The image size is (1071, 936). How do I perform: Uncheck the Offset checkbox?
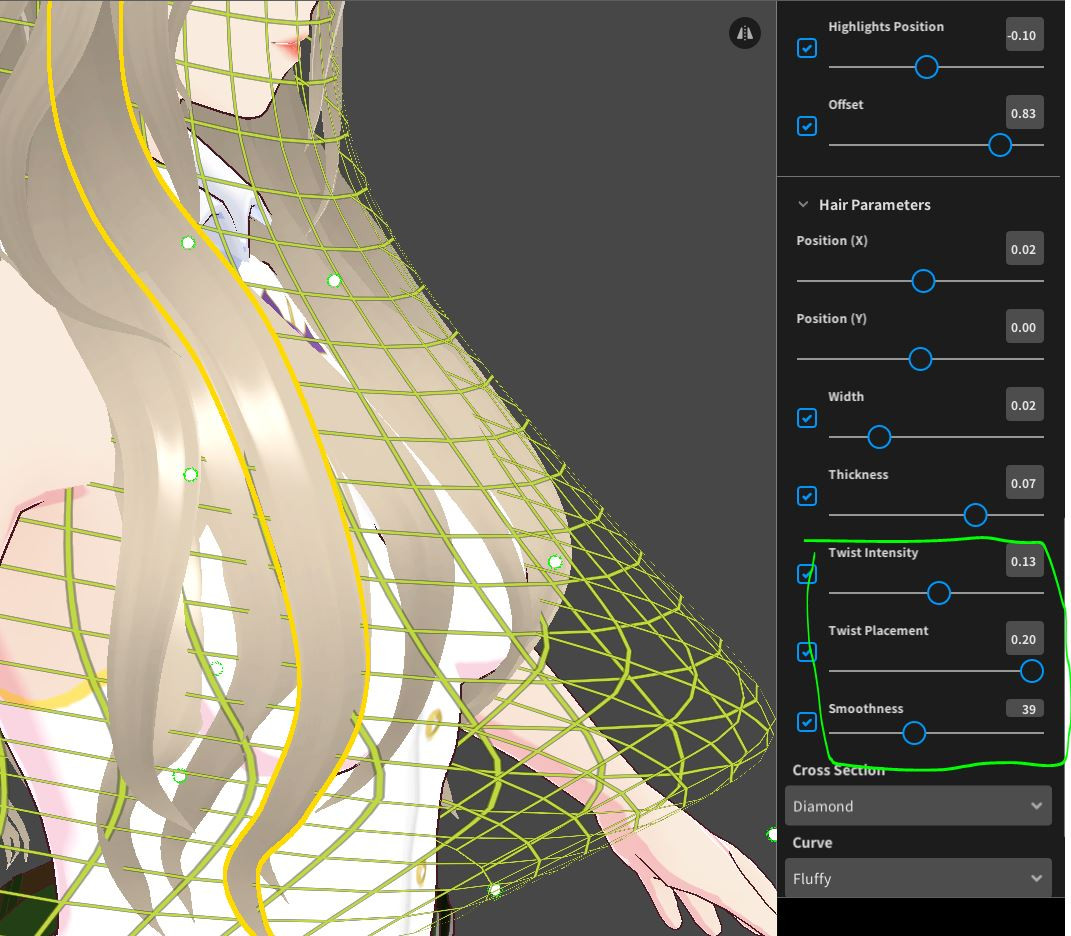click(x=807, y=126)
